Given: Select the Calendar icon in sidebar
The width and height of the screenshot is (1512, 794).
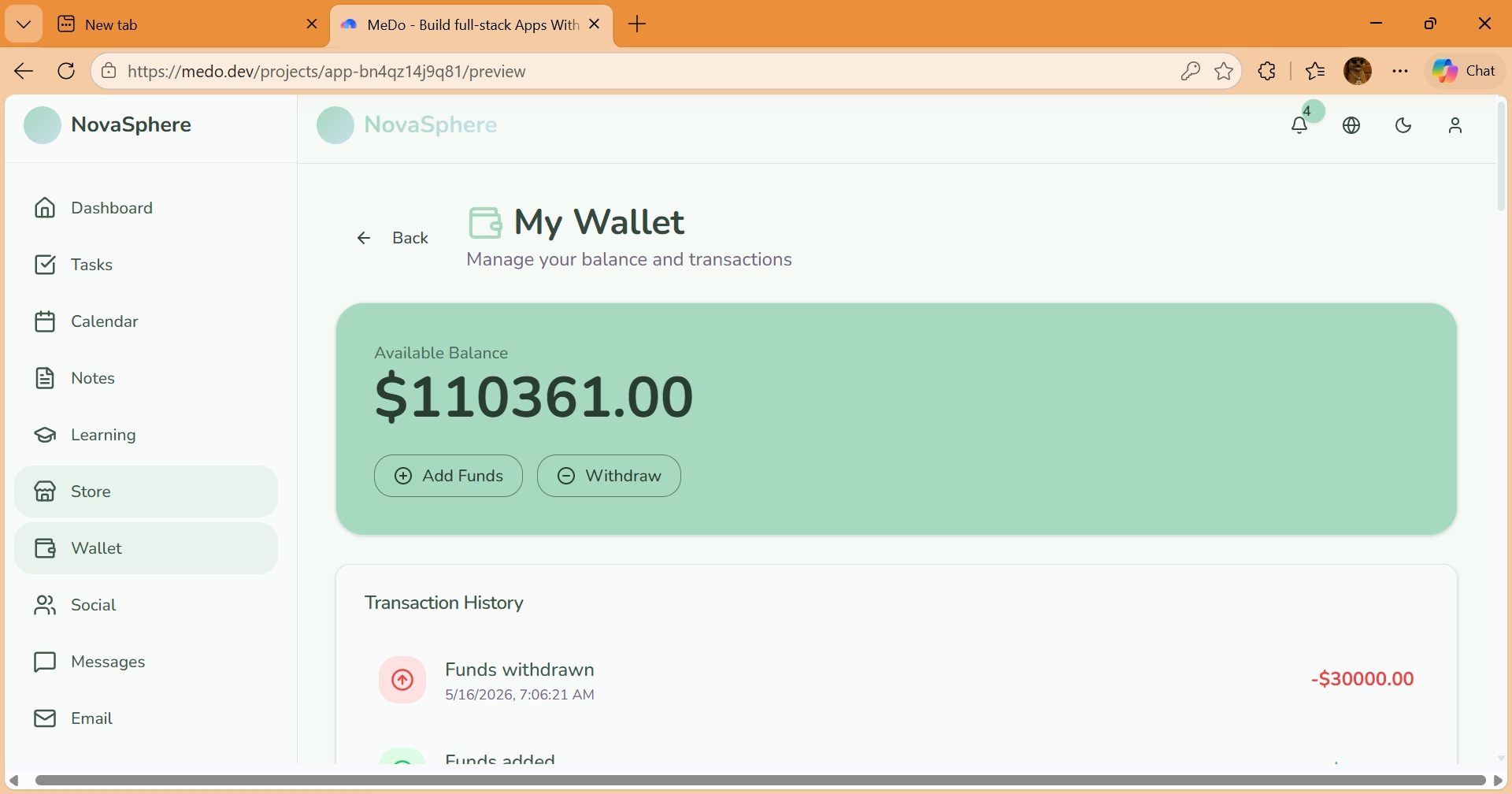Looking at the screenshot, I should tap(45, 321).
